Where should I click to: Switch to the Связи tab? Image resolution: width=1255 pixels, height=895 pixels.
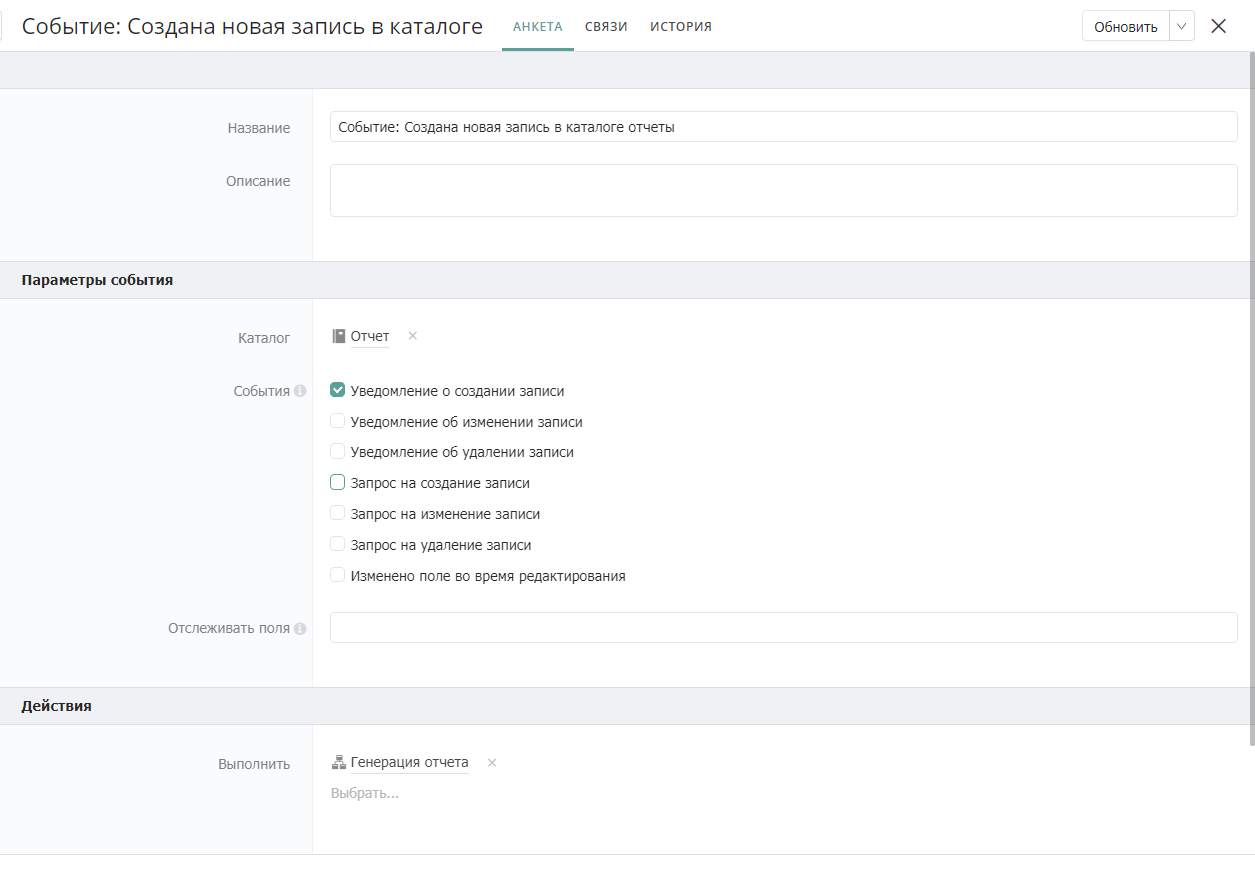pyautogui.click(x=606, y=27)
